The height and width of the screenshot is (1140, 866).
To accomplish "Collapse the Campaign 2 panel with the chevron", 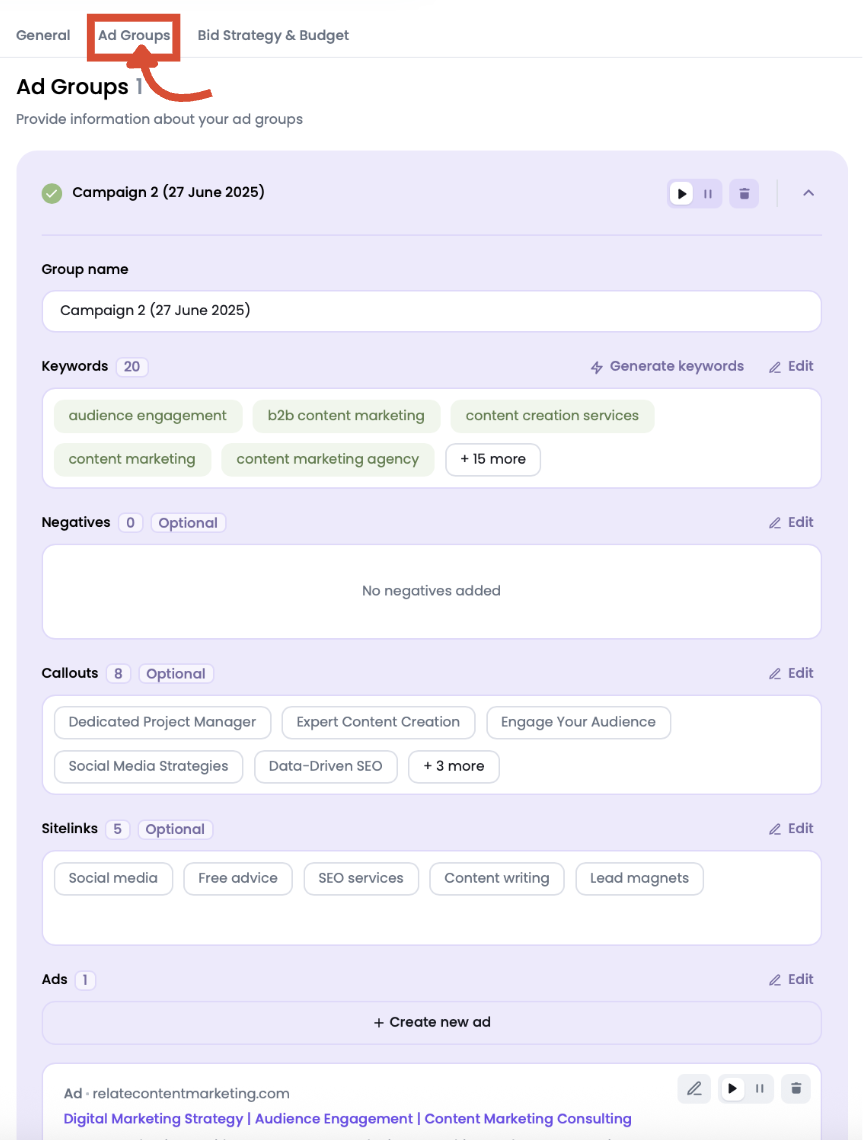I will tap(808, 192).
